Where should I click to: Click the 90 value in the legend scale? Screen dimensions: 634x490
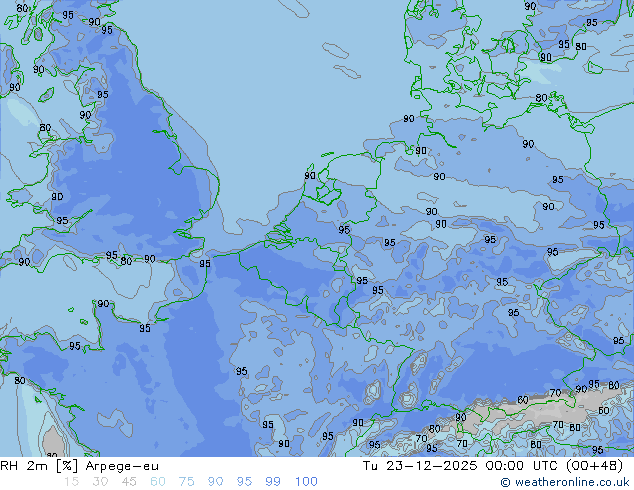tap(215, 482)
